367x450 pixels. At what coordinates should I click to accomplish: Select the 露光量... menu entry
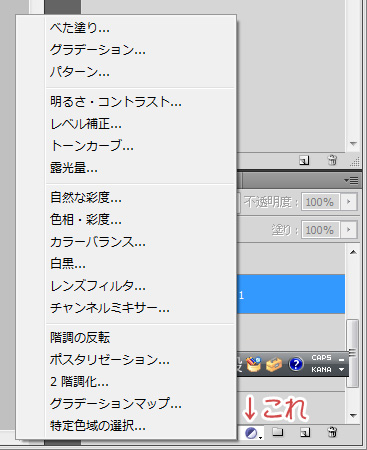[x=141, y=168]
